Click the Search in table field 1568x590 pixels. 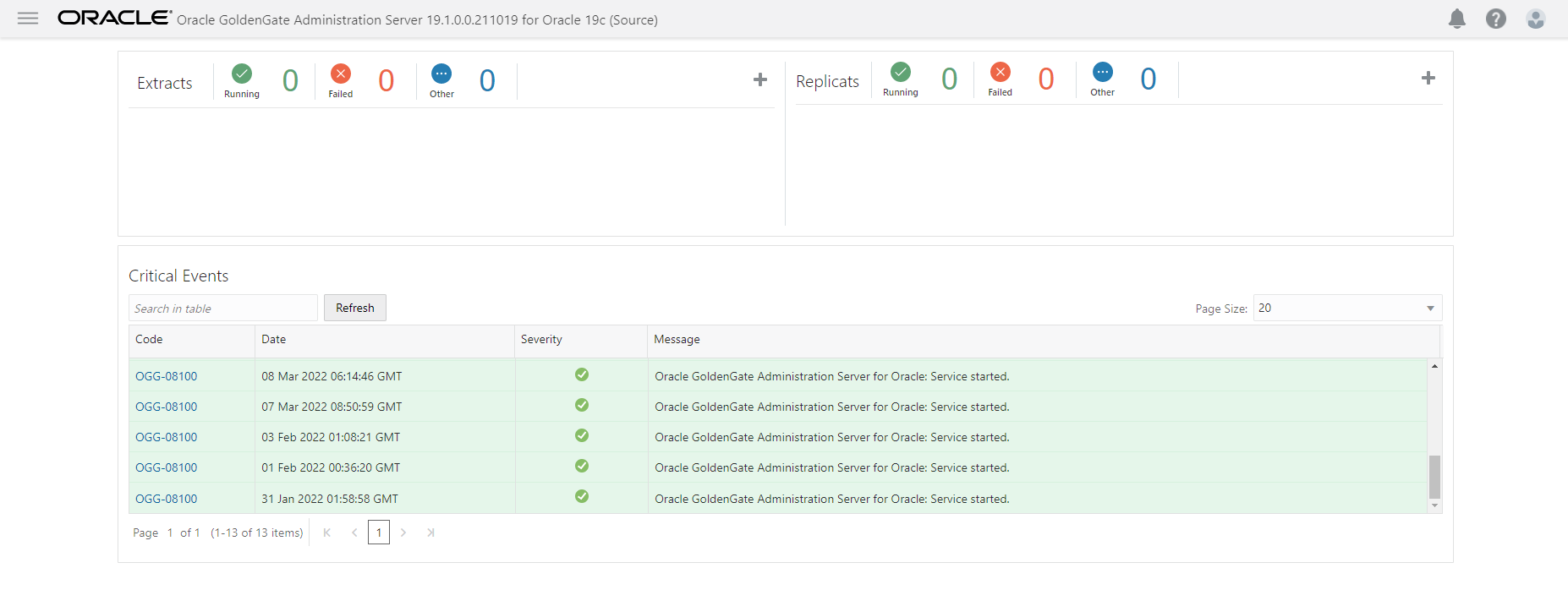(x=222, y=309)
